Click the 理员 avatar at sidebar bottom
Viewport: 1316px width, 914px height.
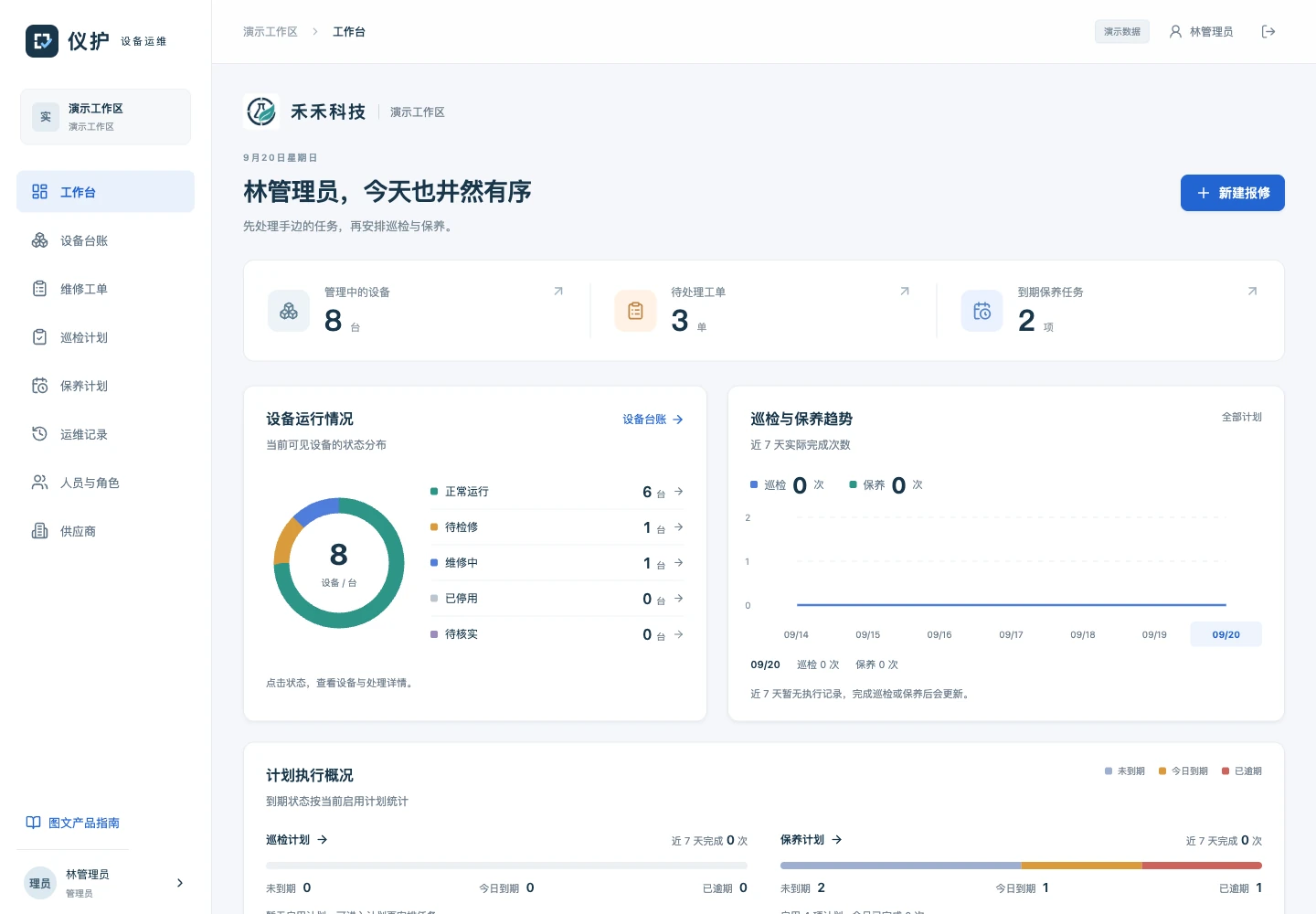click(x=40, y=883)
